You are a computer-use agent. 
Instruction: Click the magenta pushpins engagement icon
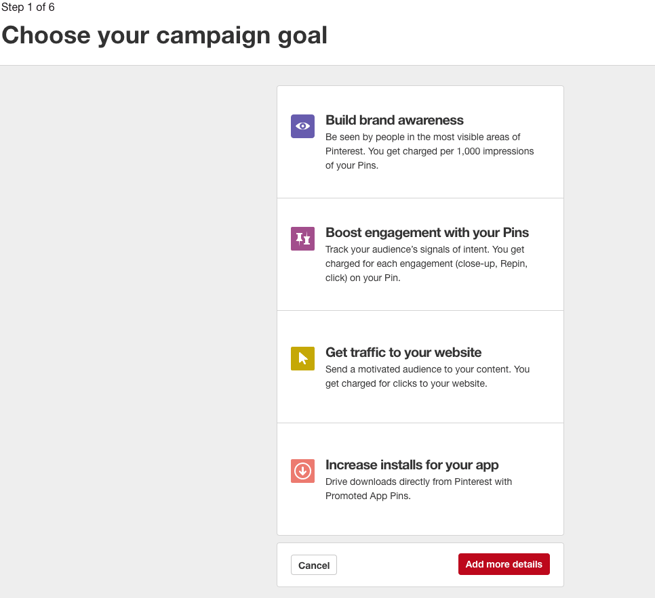click(x=302, y=238)
